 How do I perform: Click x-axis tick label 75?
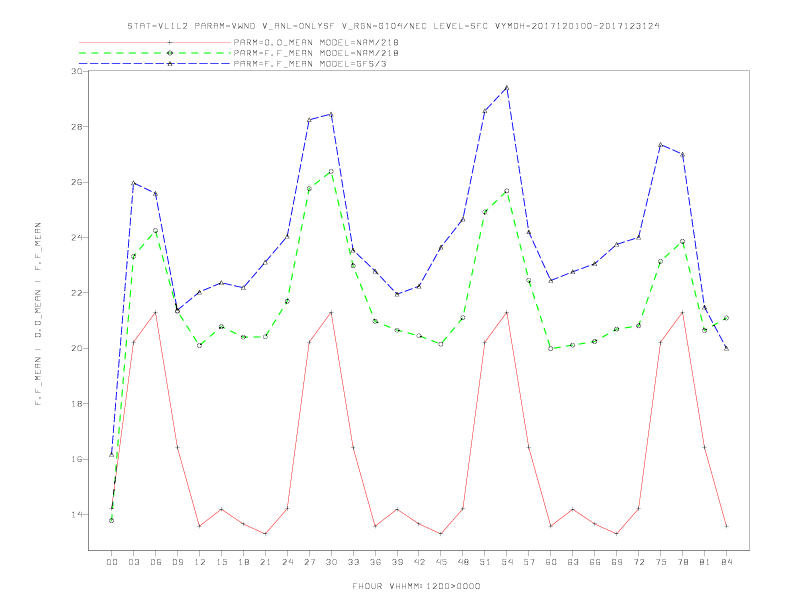tap(661, 562)
